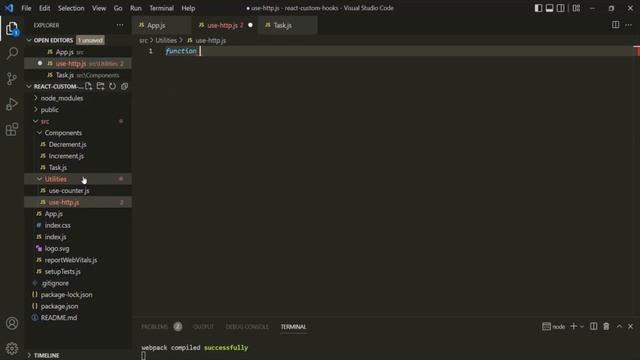Image resolution: width=640 pixels, height=360 pixels.
Task: Collapse the Utilities folder
Action: [56, 179]
